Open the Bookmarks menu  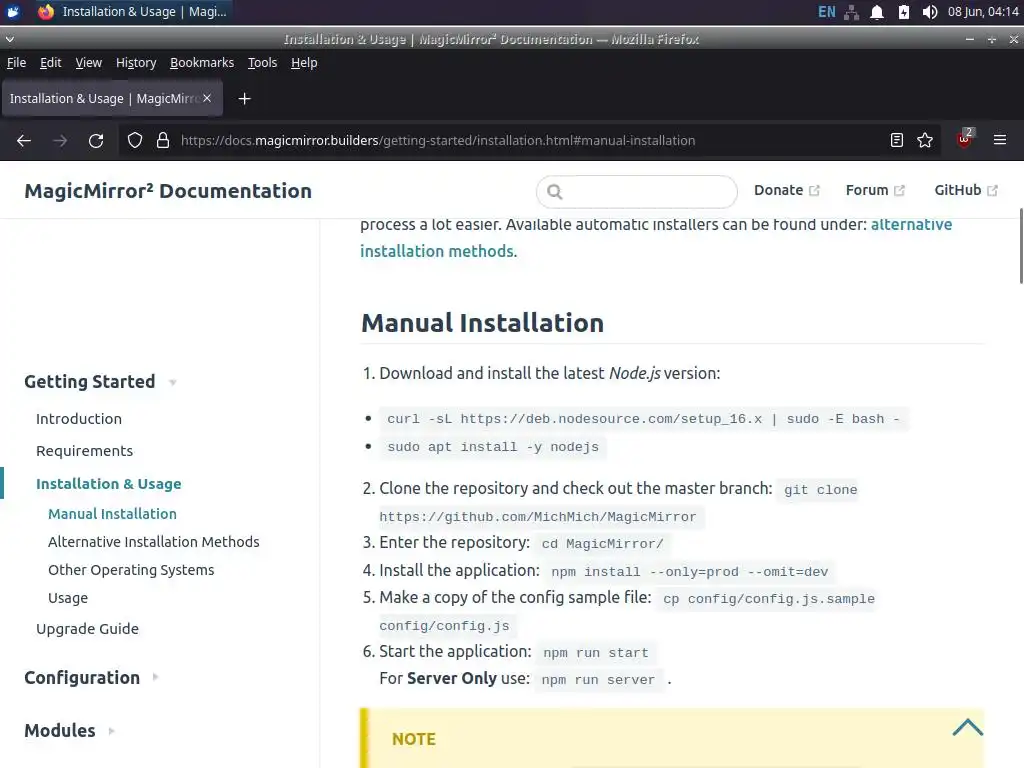click(x=202, y=62)
